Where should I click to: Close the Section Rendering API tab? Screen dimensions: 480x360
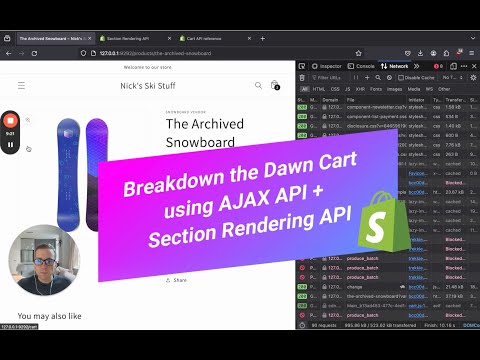pos(169,39)
